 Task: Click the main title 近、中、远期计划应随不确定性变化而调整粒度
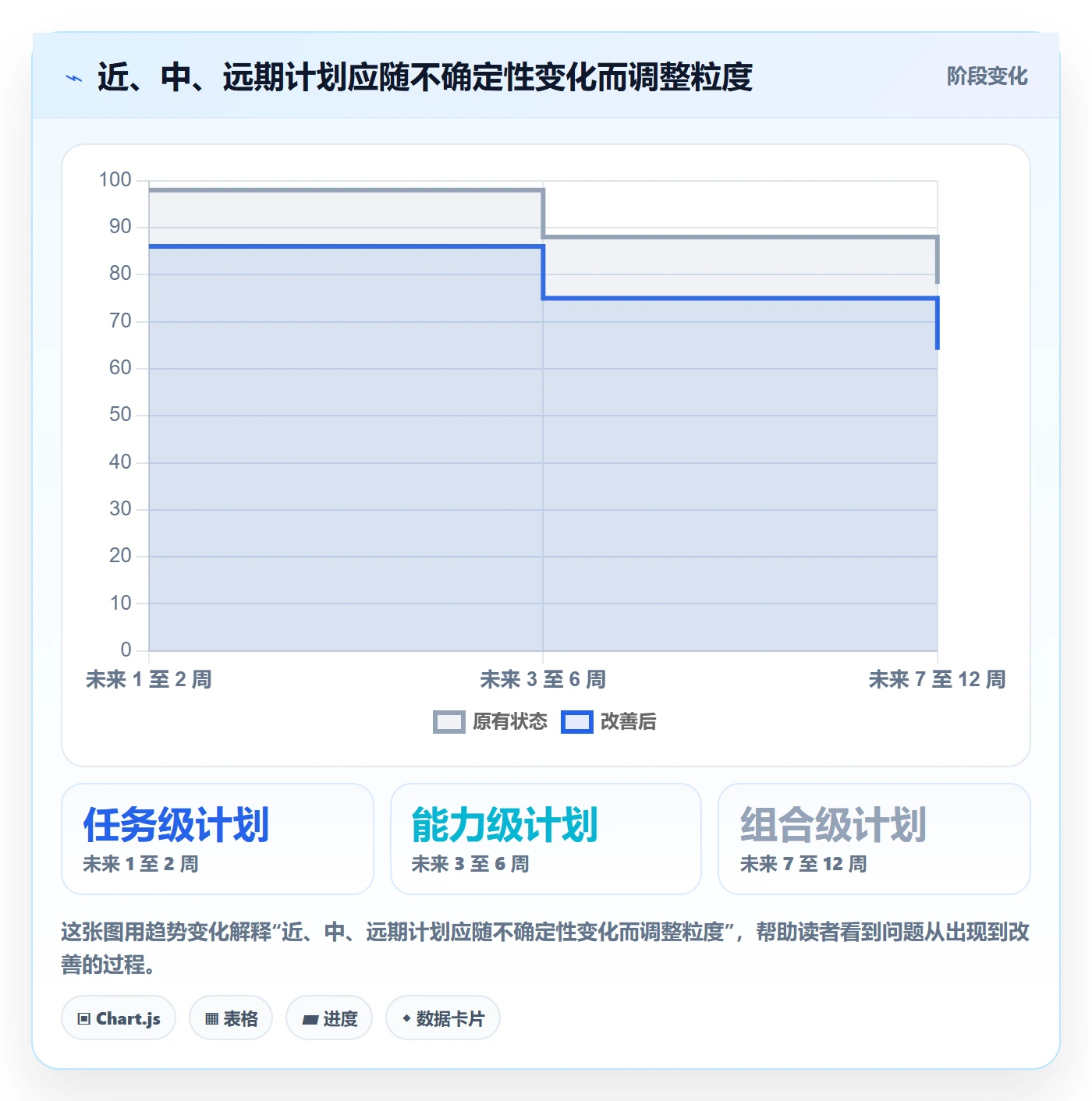point(425,76)
